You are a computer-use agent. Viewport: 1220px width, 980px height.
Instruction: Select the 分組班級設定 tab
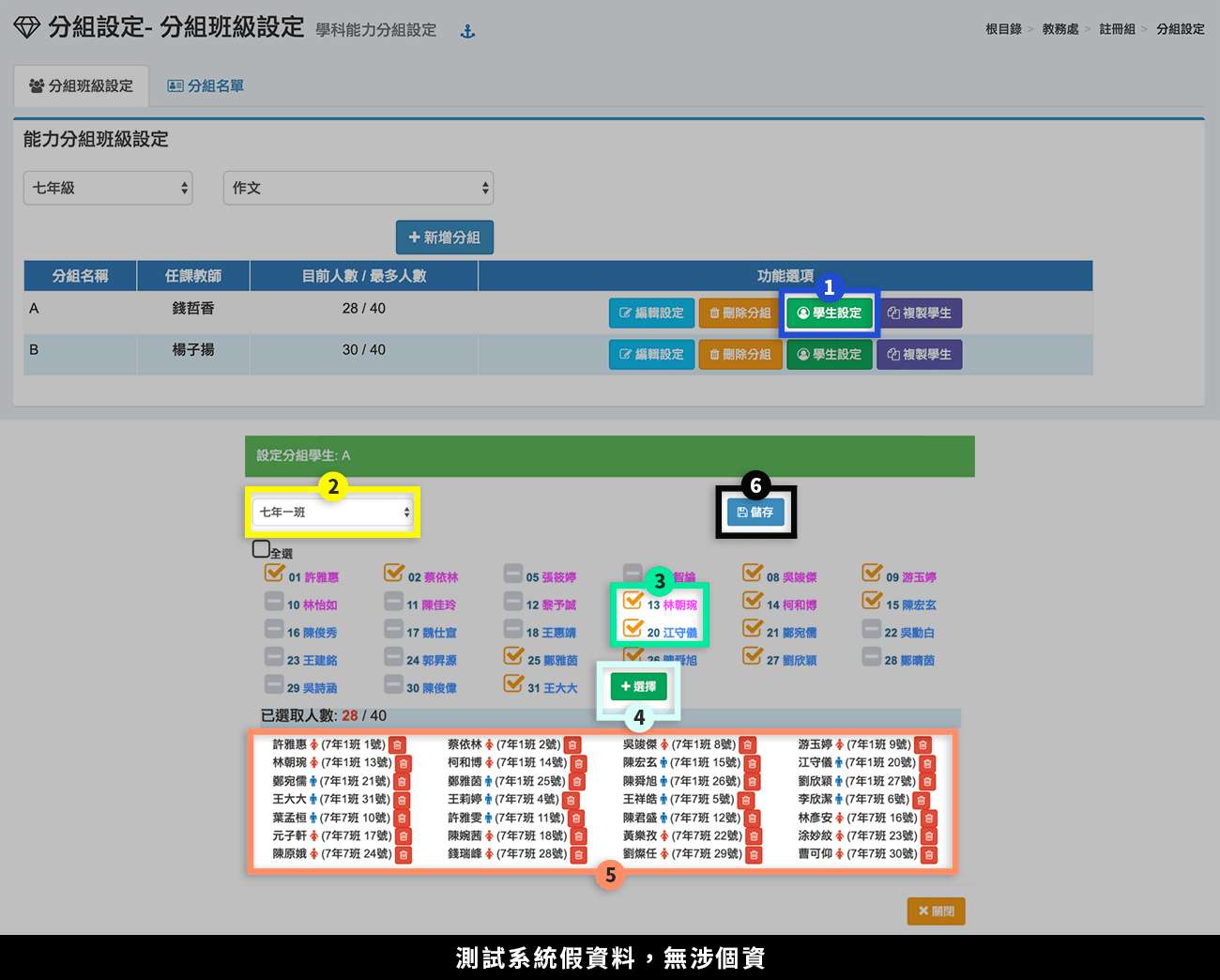coord(81,86)
